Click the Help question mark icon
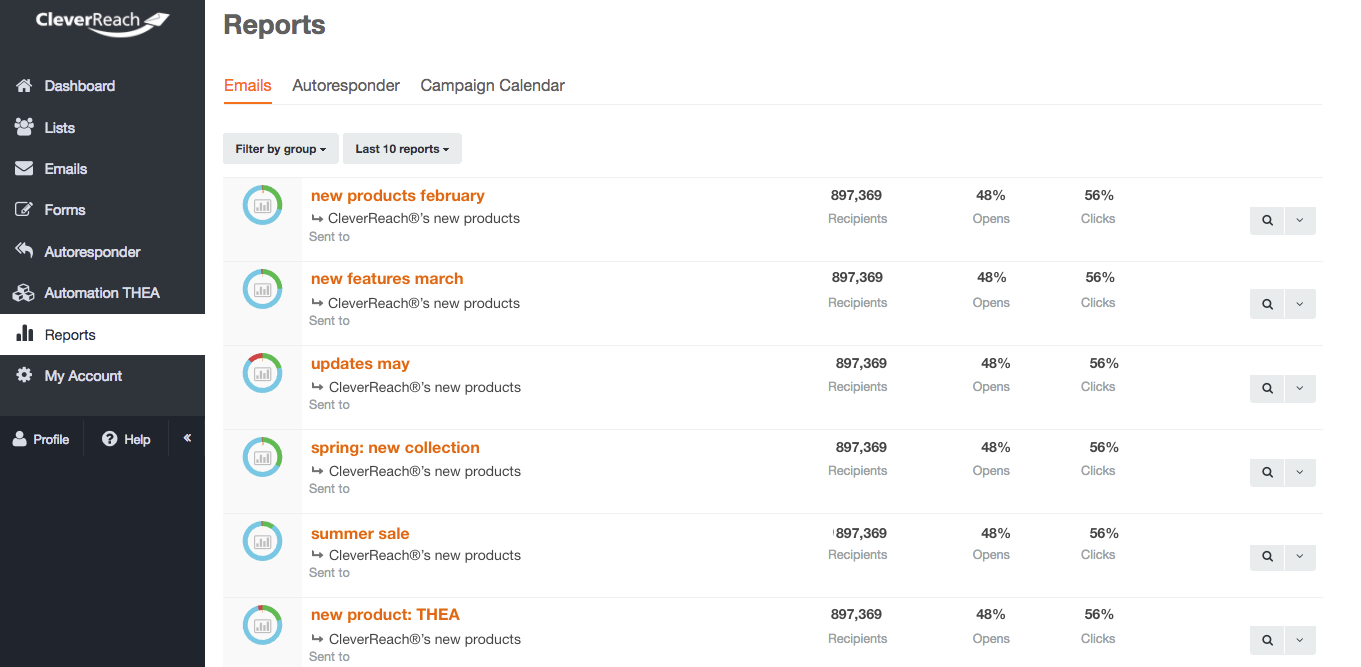The width and height of the screenshot is (1361, 667). [x=110, y=439]
